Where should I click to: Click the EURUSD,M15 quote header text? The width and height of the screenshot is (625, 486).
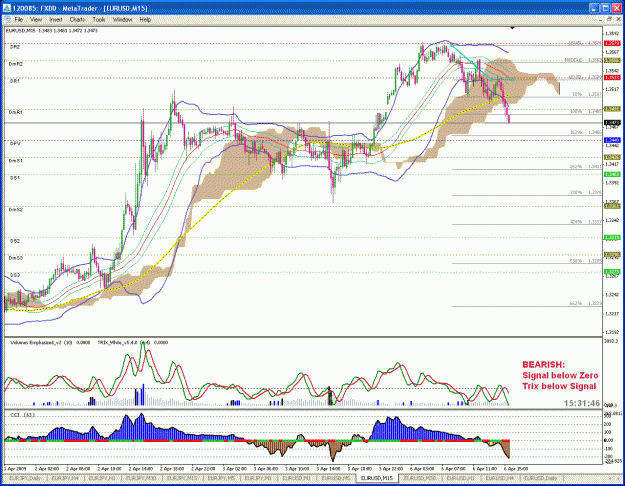pos(52,31)
